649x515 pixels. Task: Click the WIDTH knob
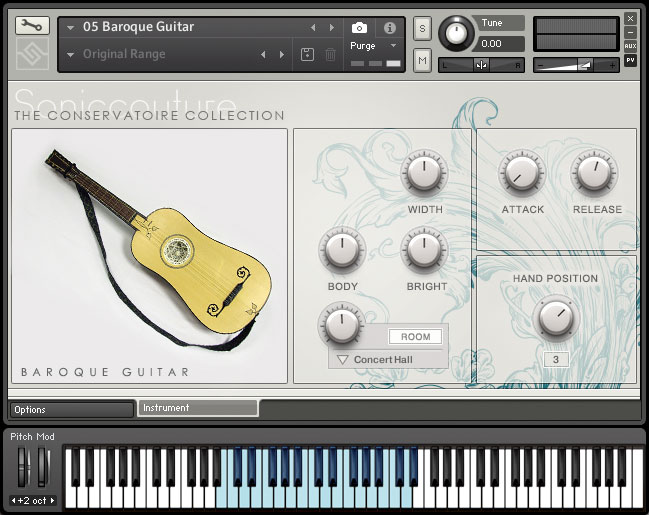(424, 173)
